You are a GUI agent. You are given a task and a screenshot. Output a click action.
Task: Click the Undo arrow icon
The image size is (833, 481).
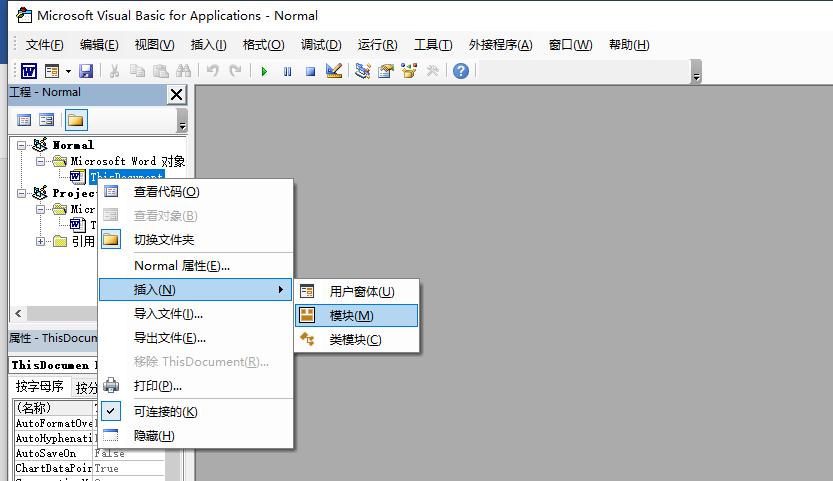[212, 71]
